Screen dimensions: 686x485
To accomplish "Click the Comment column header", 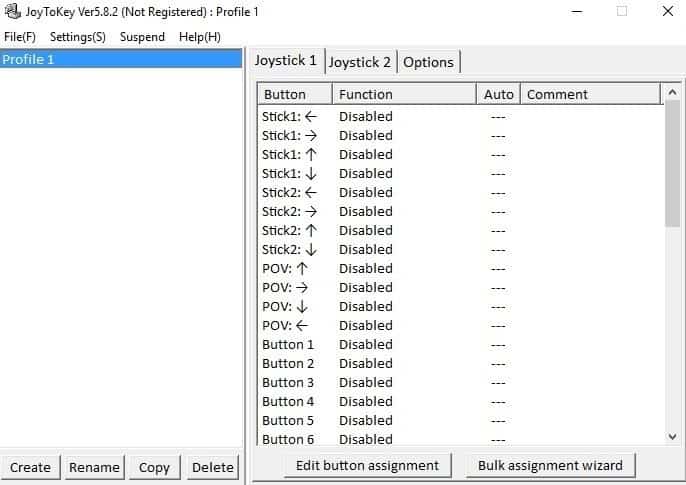I will [591, 94].
